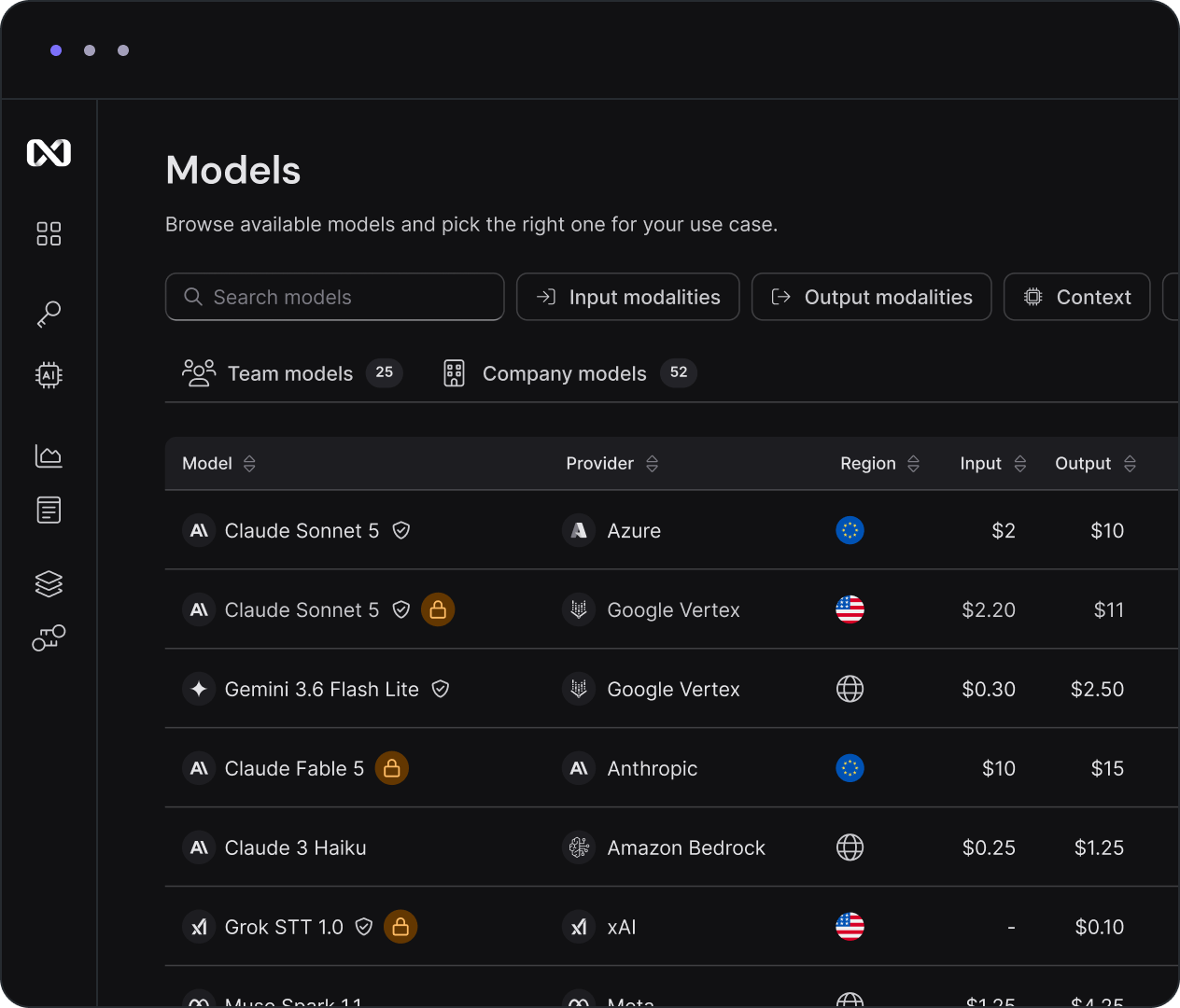Click the $2.50 output price

point(1098,689)
